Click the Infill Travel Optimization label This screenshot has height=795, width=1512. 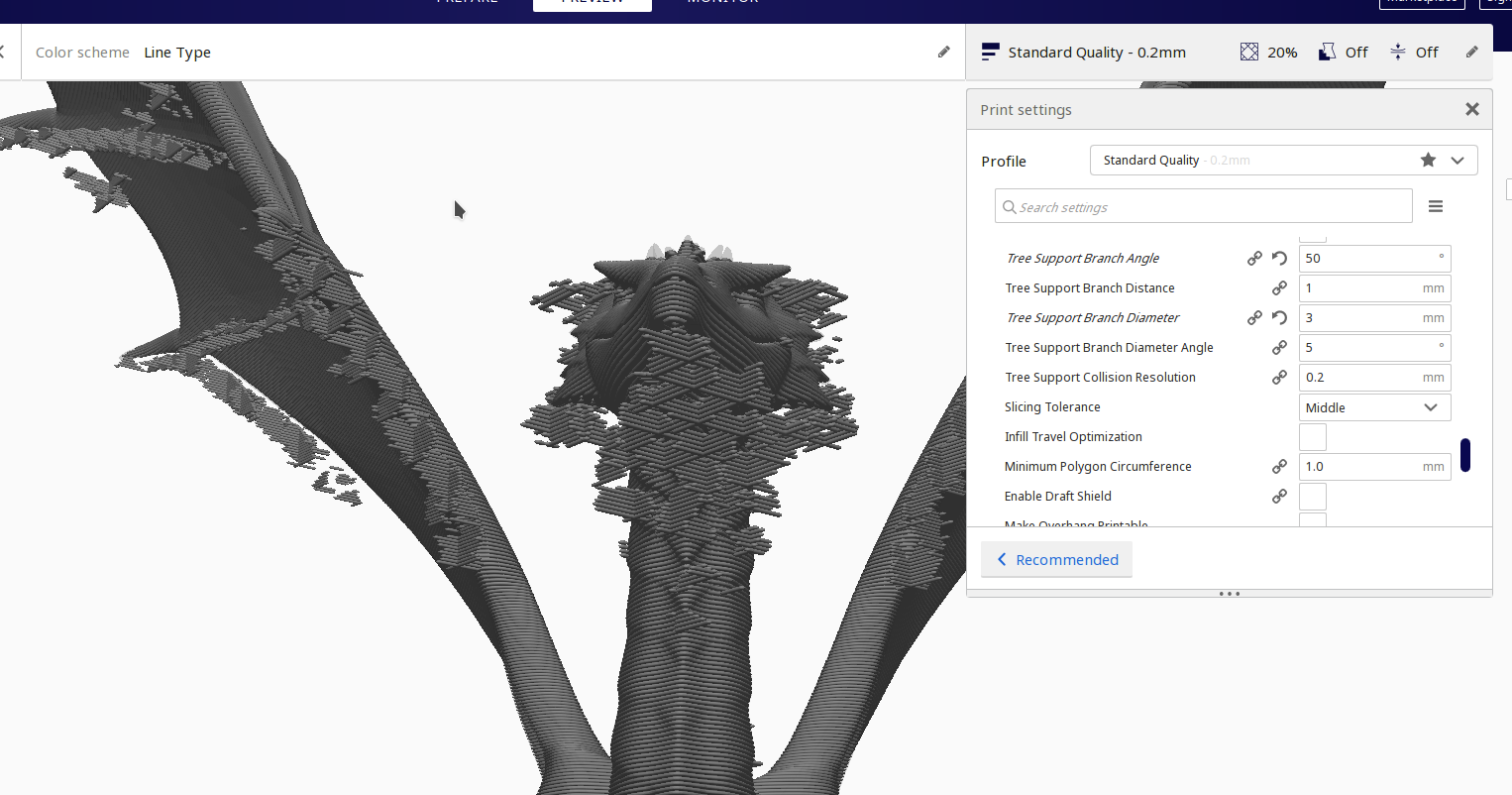click(1073, 436)
